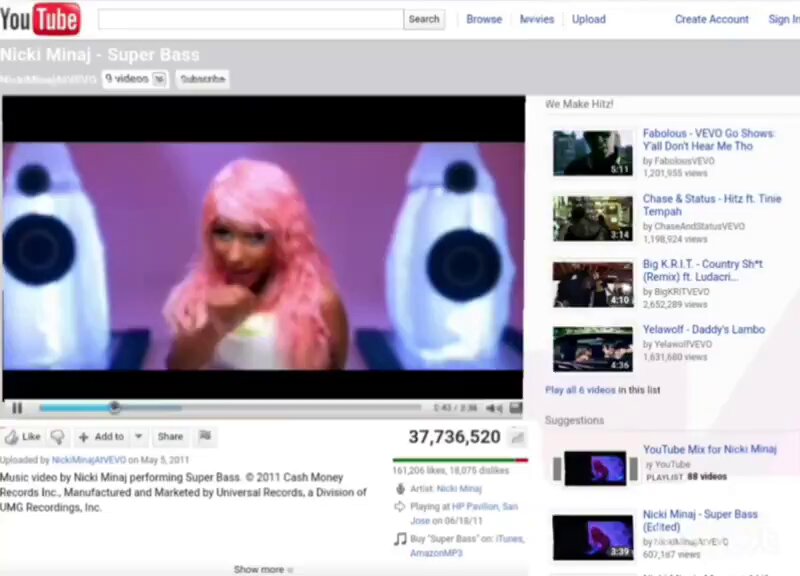Viewport: 800px width, 576px height.
Task: Open Fabolous VEVO Go Shows thumbnail
Action: [x=593, y=153]
